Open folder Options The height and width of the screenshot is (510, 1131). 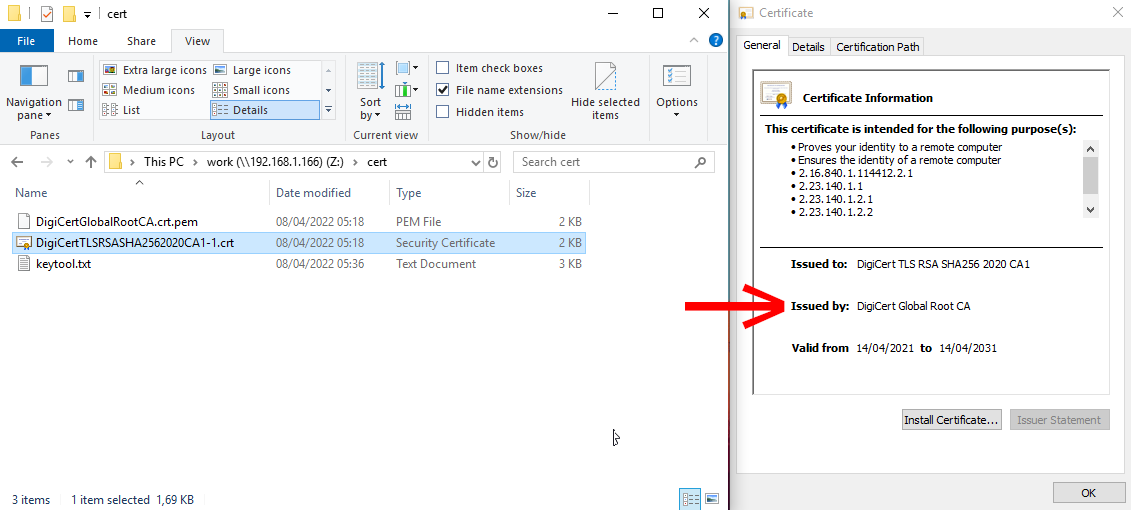click(677, 92)
